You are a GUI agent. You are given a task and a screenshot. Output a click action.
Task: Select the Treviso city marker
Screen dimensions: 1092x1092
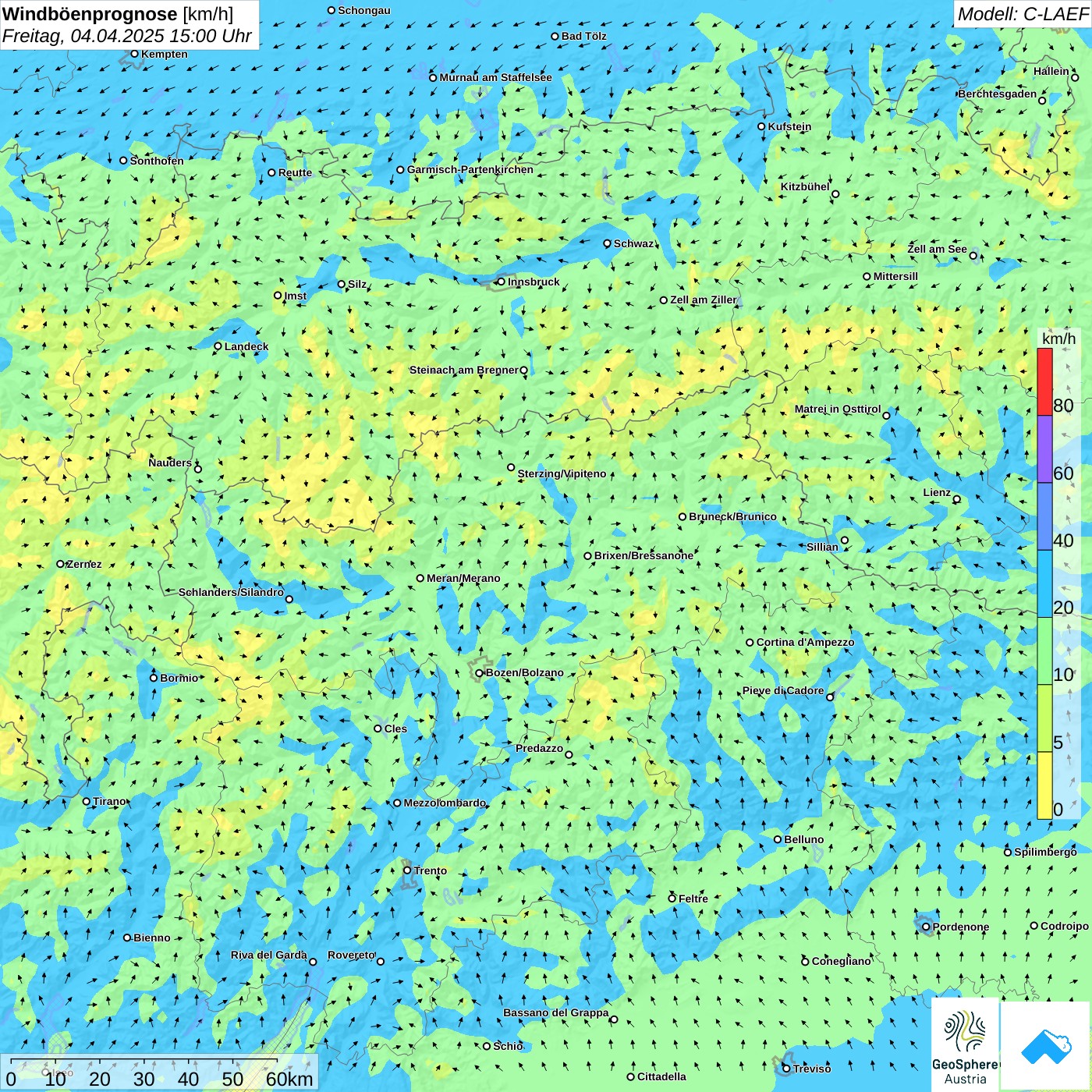coord(786,1069)
